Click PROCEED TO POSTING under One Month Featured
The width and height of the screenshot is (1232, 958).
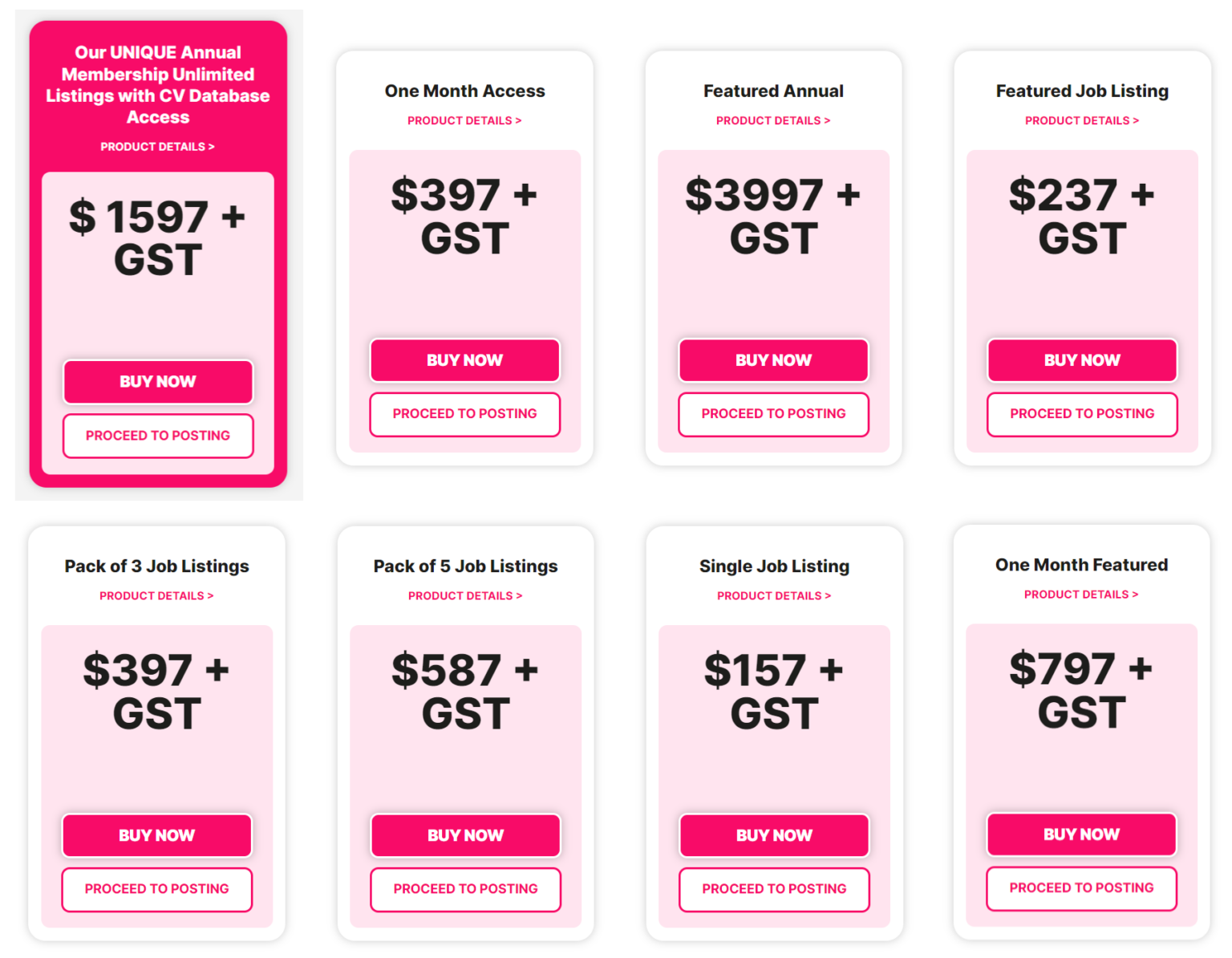click(1081, 888)
